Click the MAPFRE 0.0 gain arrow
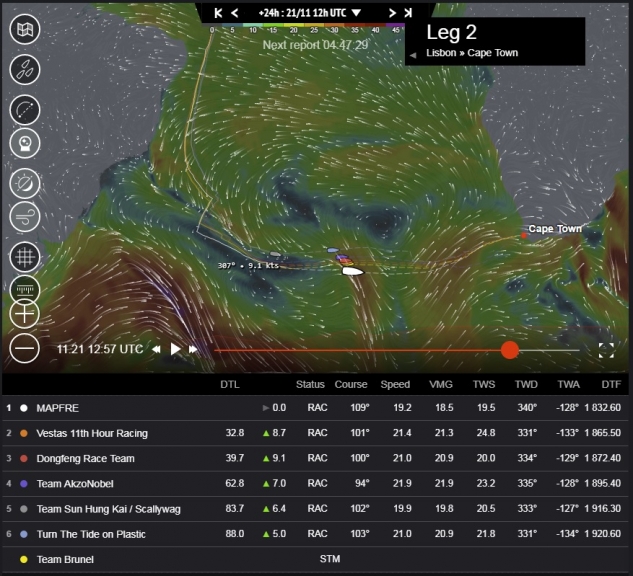This screenshot has height=576, width=633. coord(266,408)
